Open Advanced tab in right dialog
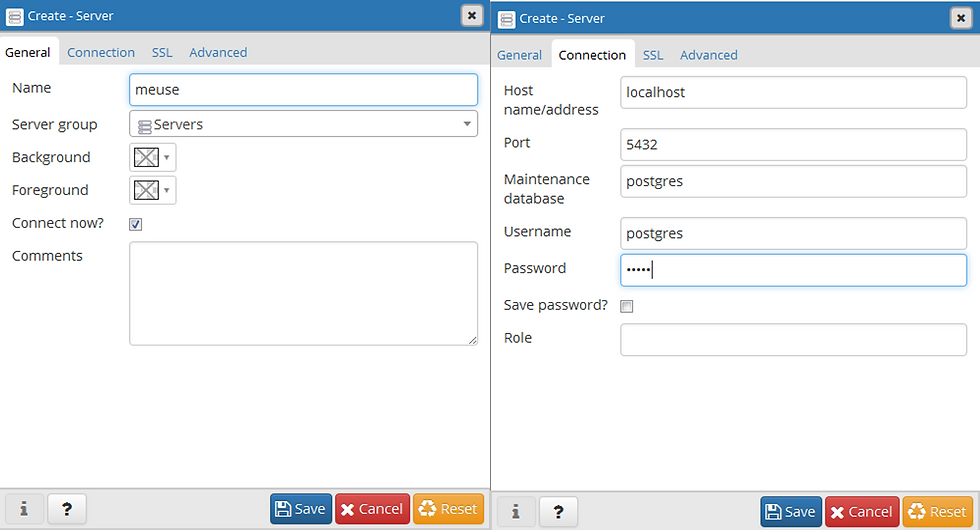 709,55
